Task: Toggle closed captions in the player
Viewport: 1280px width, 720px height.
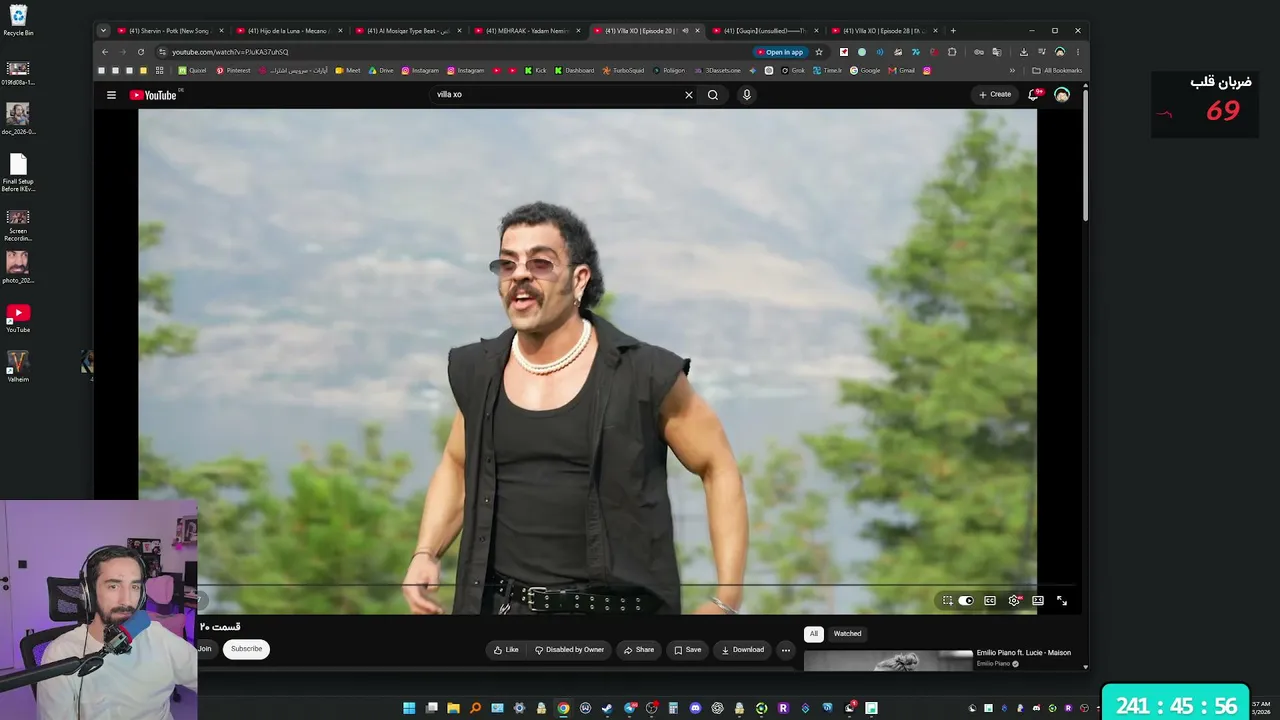Action: coord(990,601)
